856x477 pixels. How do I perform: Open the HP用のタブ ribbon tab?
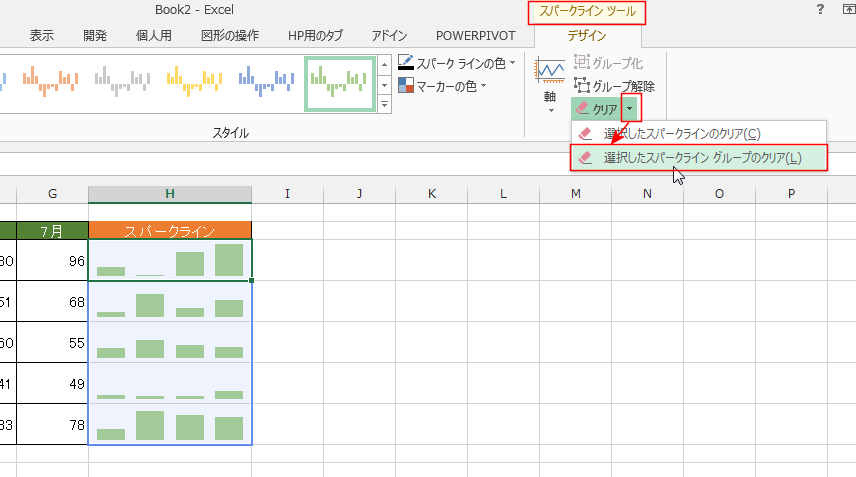click(316, 35)
